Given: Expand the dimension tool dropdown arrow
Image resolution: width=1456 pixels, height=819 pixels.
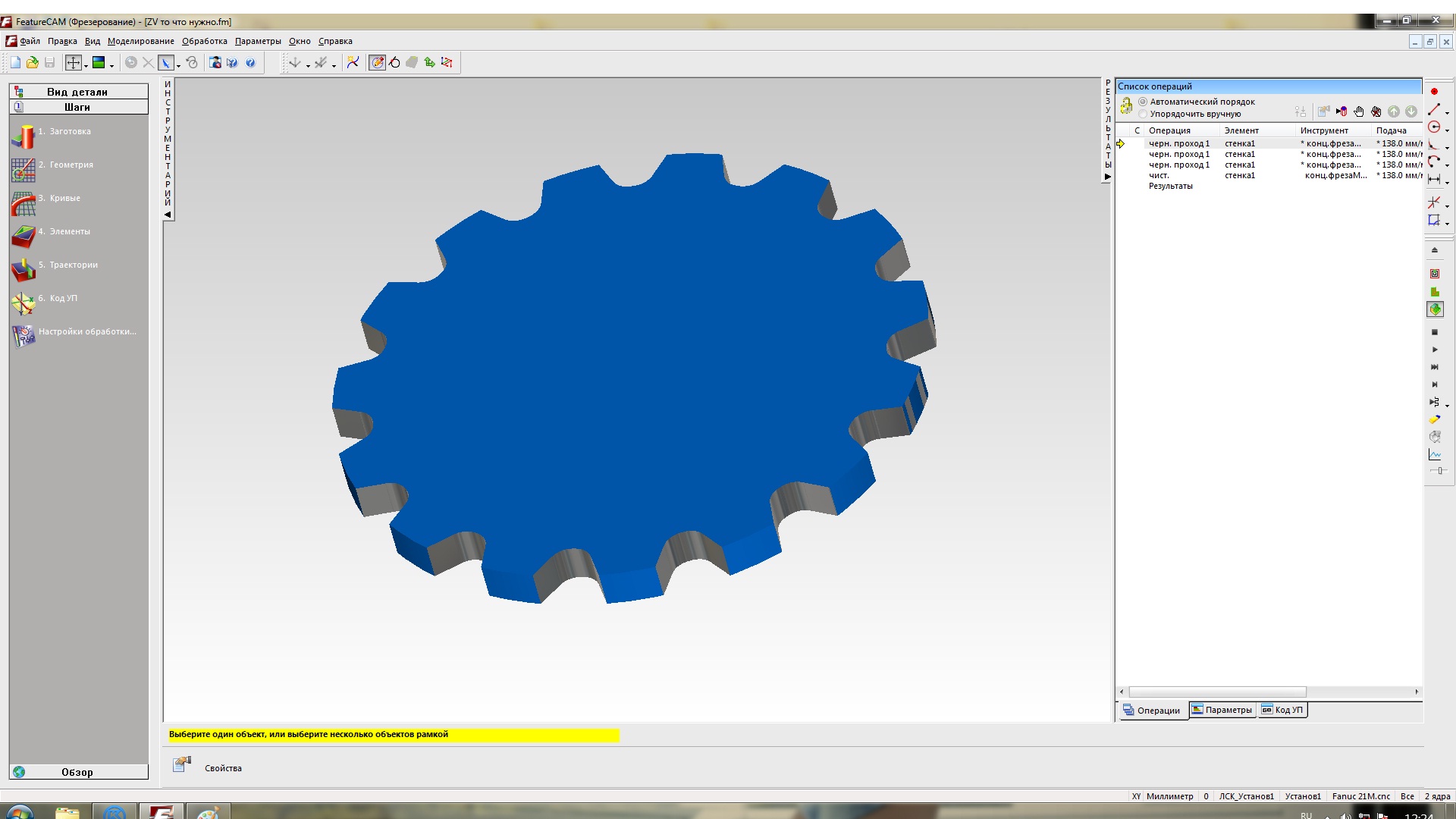Looking at the screenshot, I should (x=1447, y=183).
